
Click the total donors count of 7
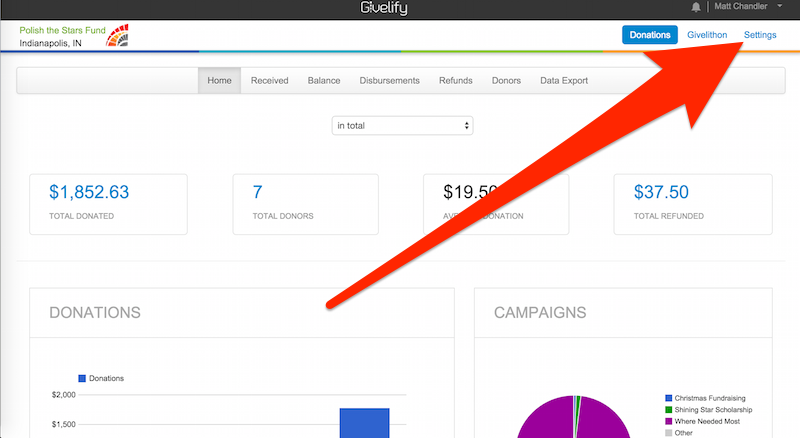coord(258,192)
